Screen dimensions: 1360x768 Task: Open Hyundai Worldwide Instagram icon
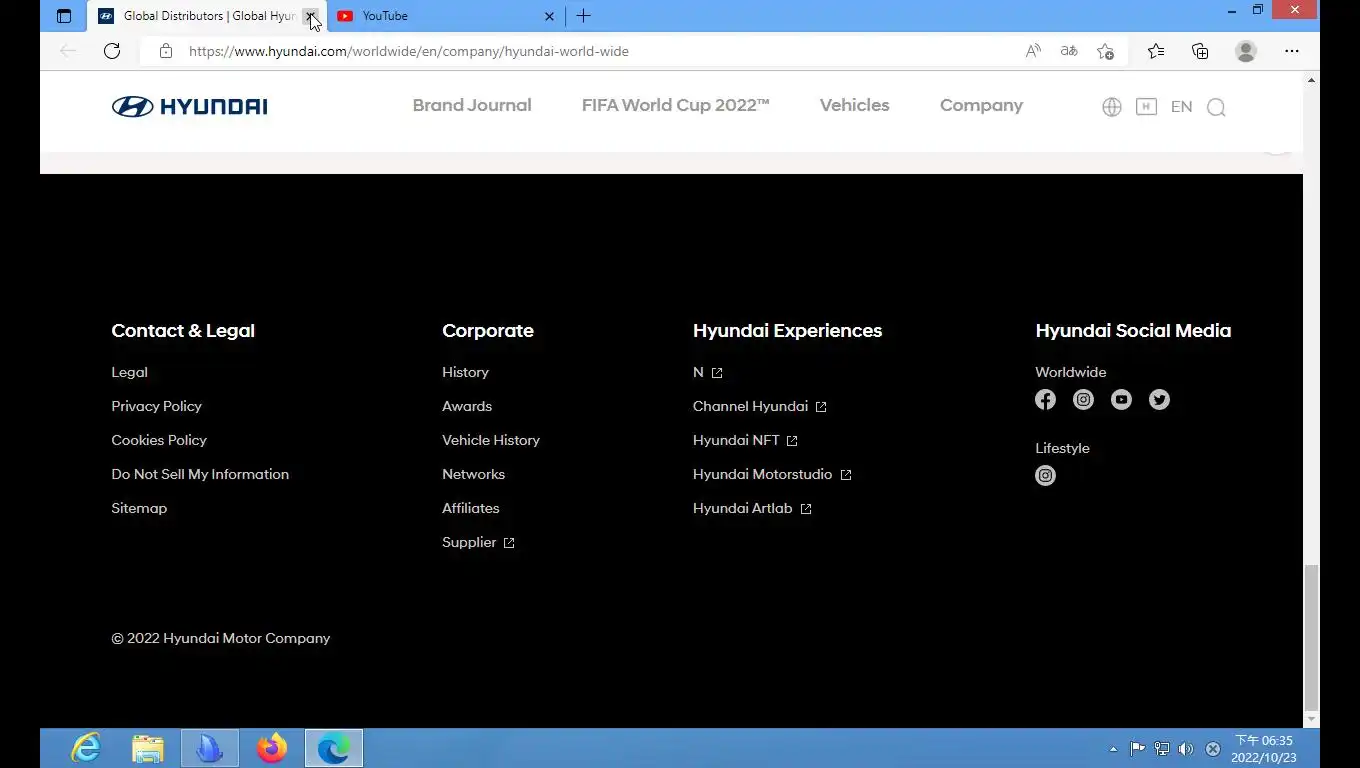(1083, 400)
